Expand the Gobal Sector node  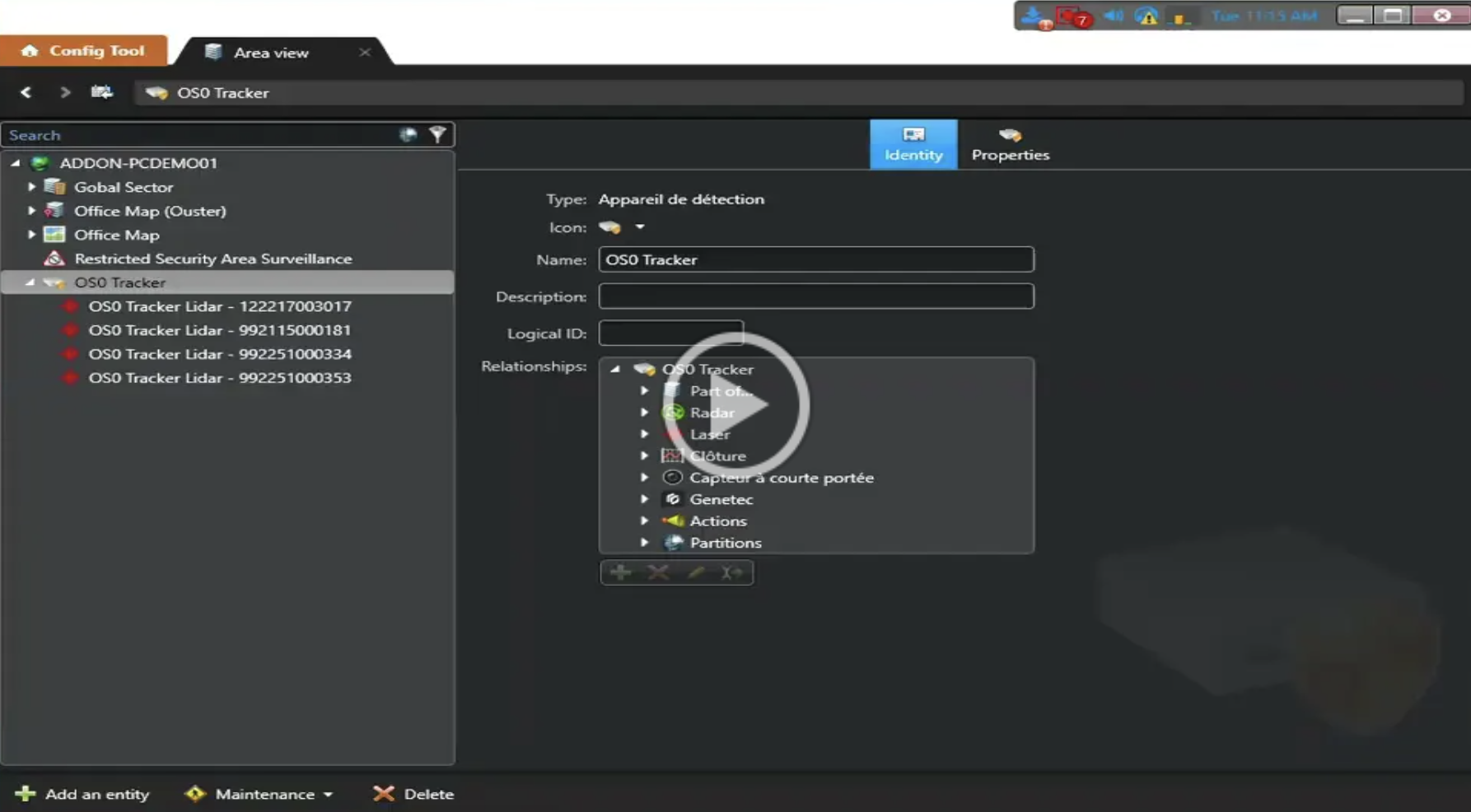tap(31, 187)
